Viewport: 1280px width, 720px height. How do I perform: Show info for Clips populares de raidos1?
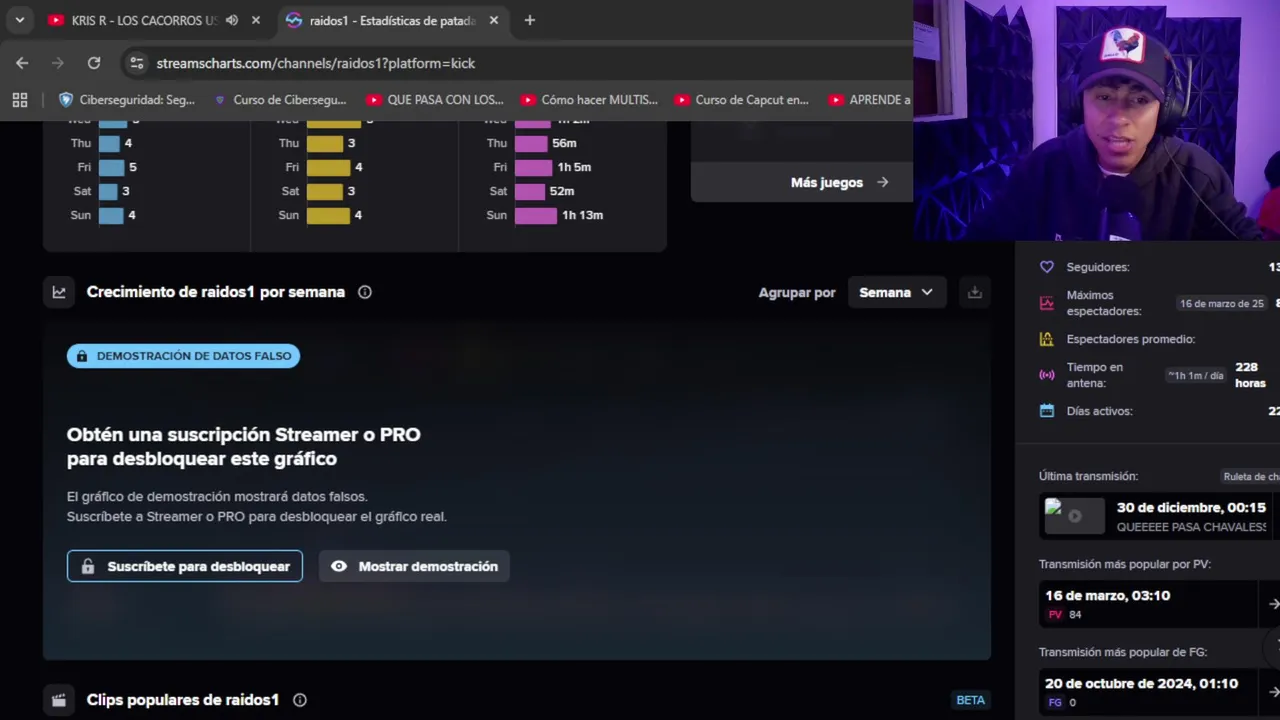coord(300,700)
